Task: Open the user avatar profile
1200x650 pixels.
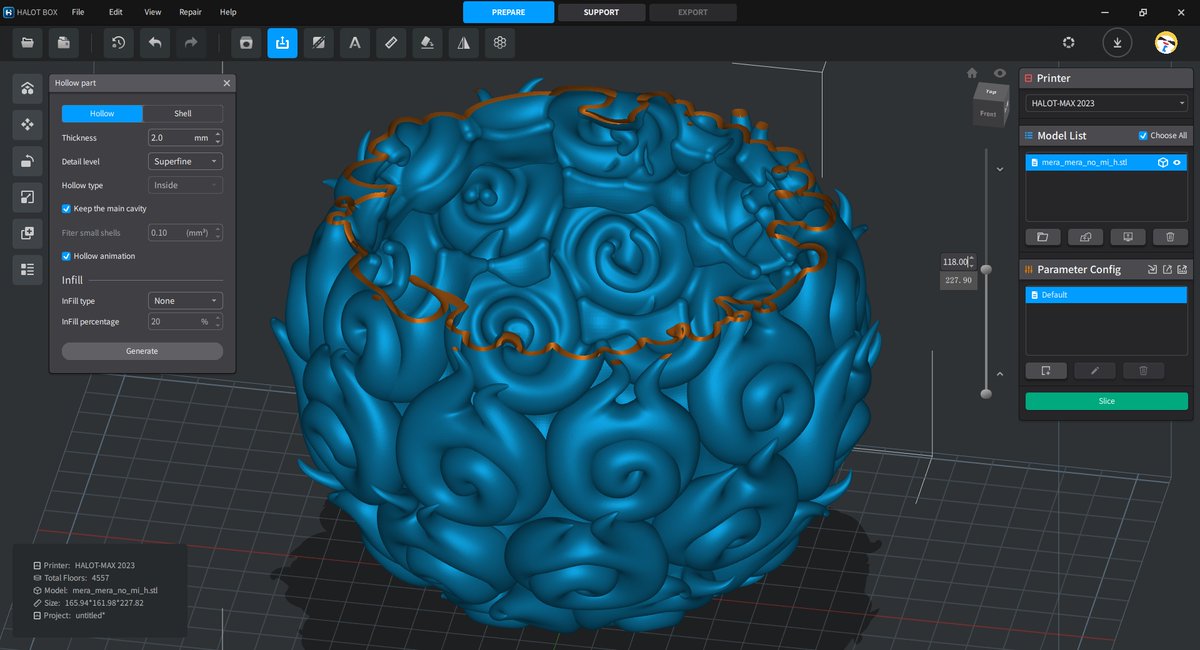Action: click(x=1165, y=42)
